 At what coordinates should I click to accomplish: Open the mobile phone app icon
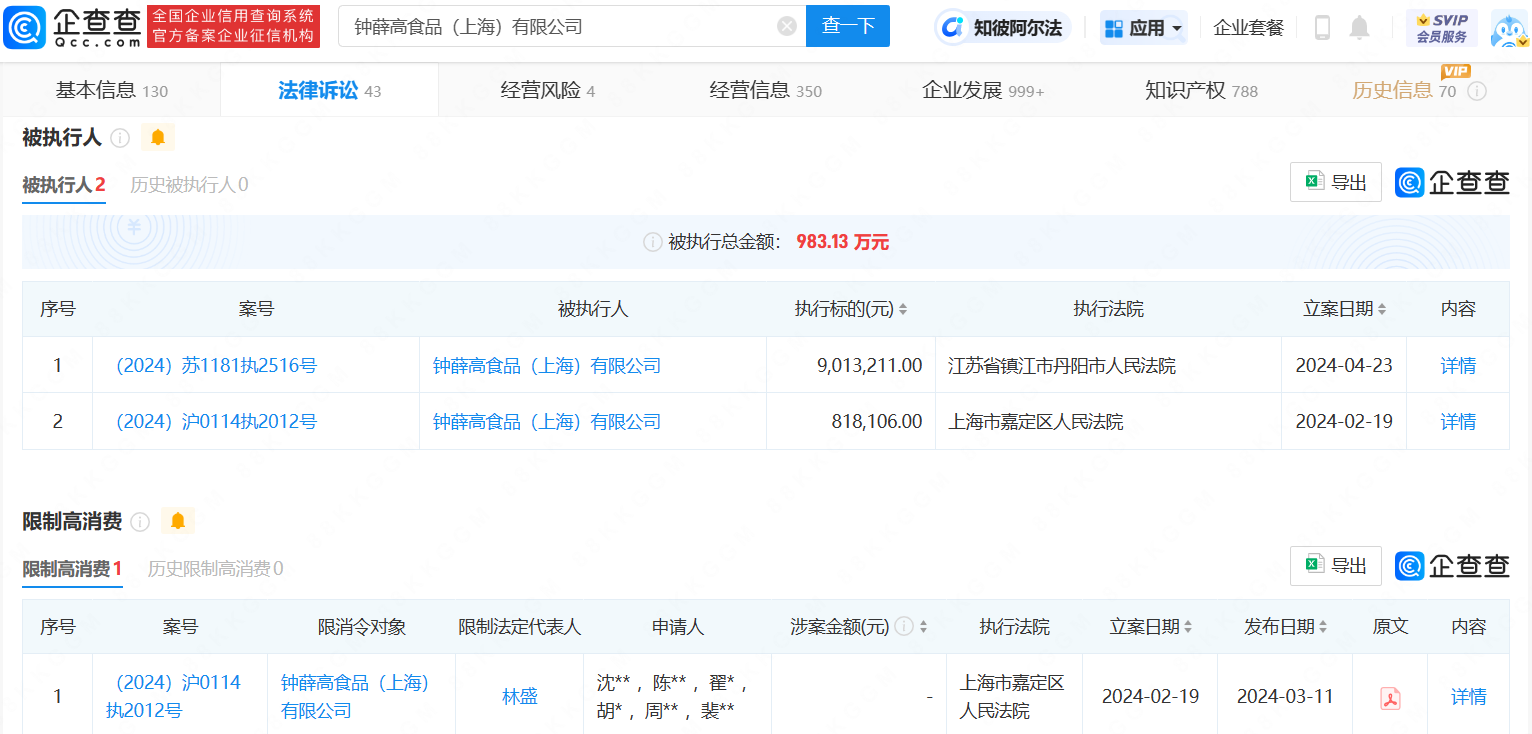point(1322,27)
